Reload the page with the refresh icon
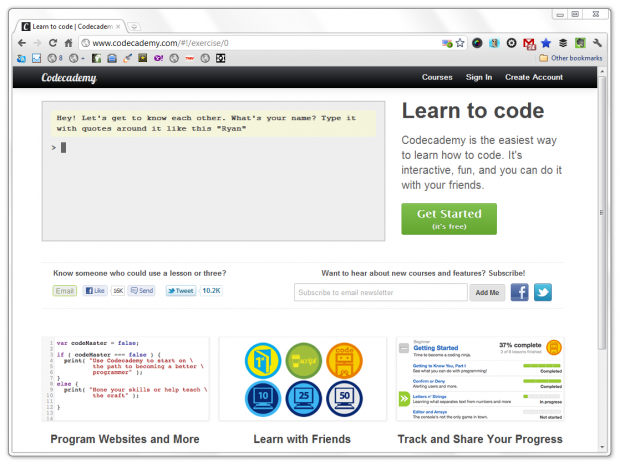Viewport: 620px width, 464px height. coord(53,43)
